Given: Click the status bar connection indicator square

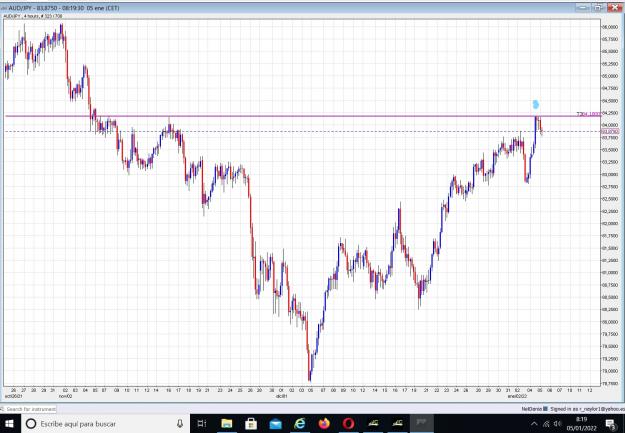Looking at the screenshot, I should [x=545, y=409].
